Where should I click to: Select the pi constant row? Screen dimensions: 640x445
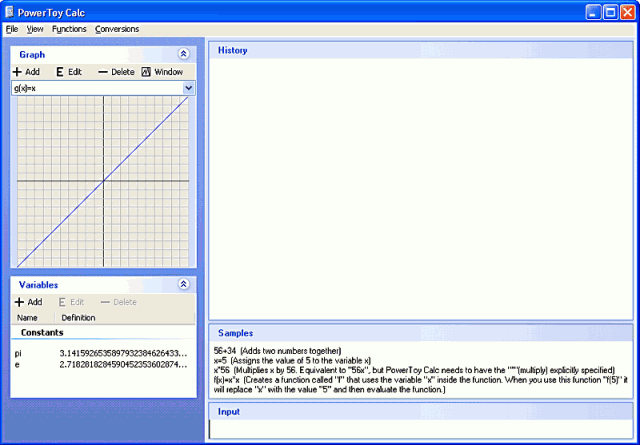pyautogui.click(x=100, y=353)
